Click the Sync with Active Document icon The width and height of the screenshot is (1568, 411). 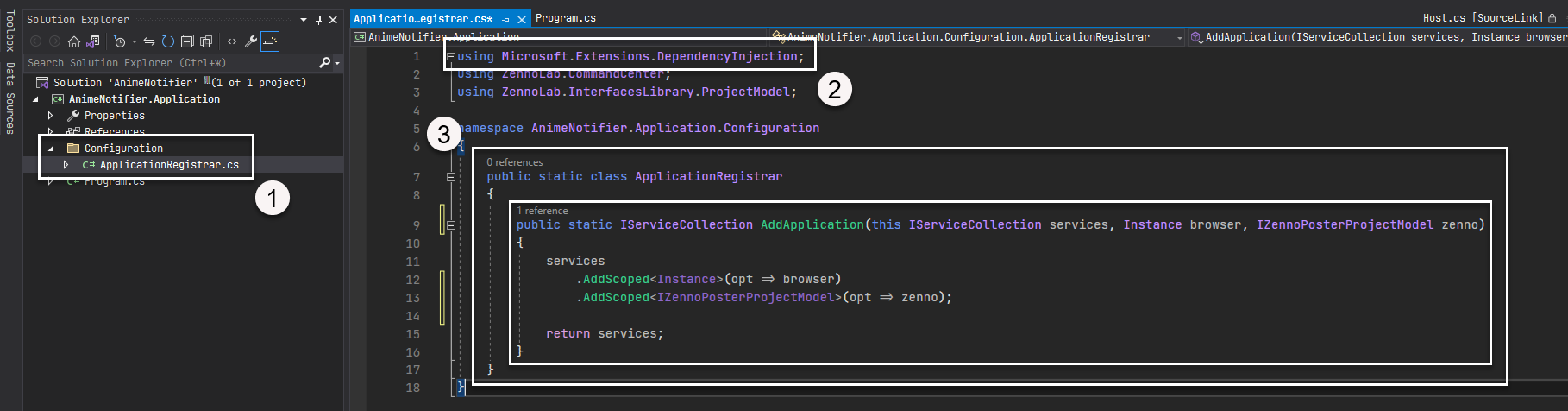pyautogui.click(x=149, y=41)
